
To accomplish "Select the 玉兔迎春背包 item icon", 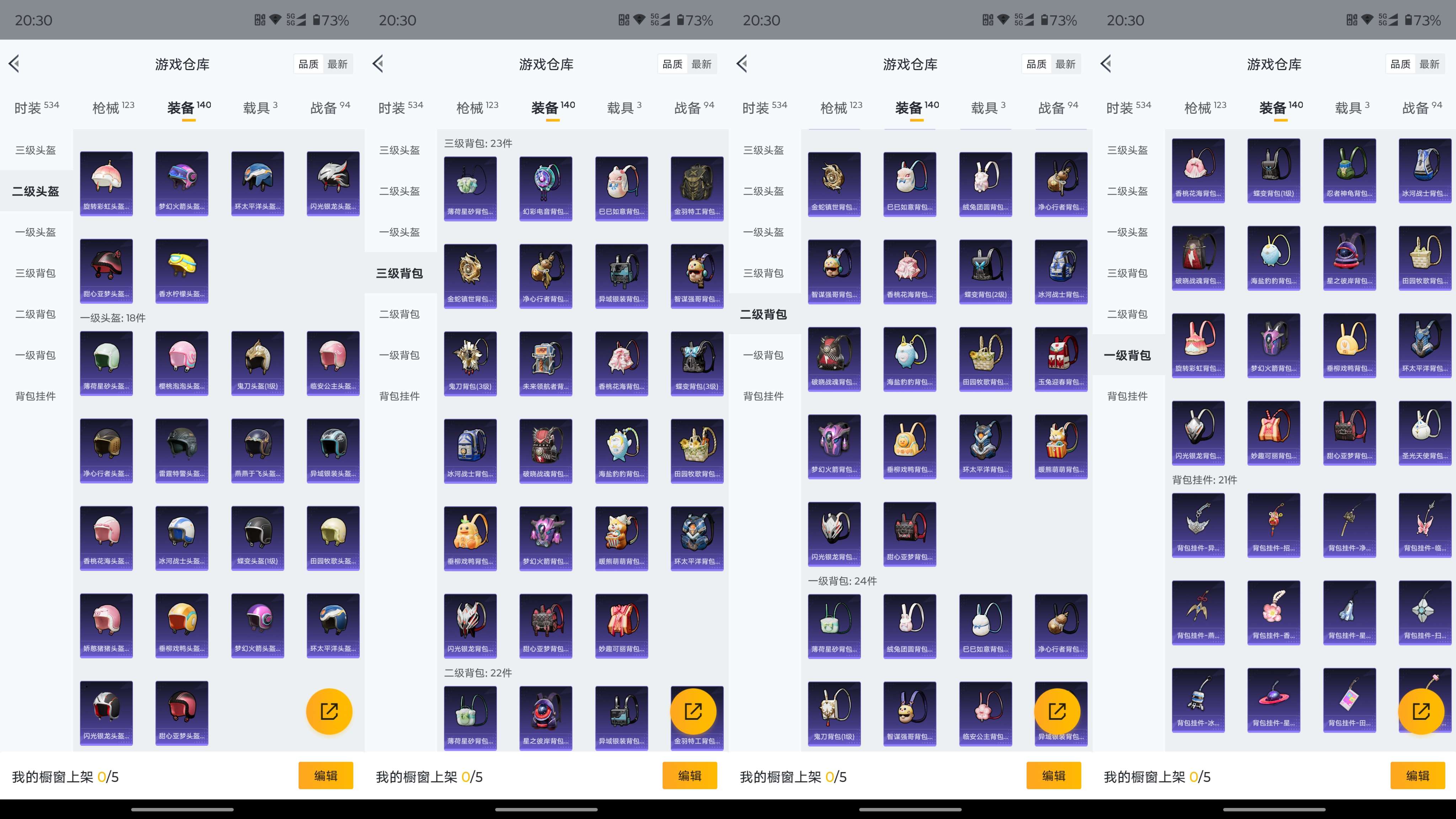I will (x=1061, y=359).
